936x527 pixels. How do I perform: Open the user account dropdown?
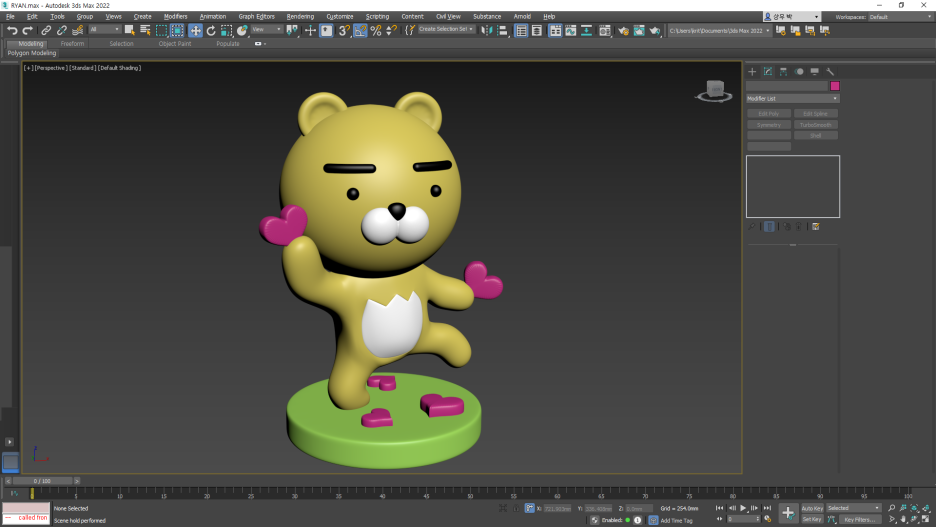pyautogui.click(x=792, y=17)
